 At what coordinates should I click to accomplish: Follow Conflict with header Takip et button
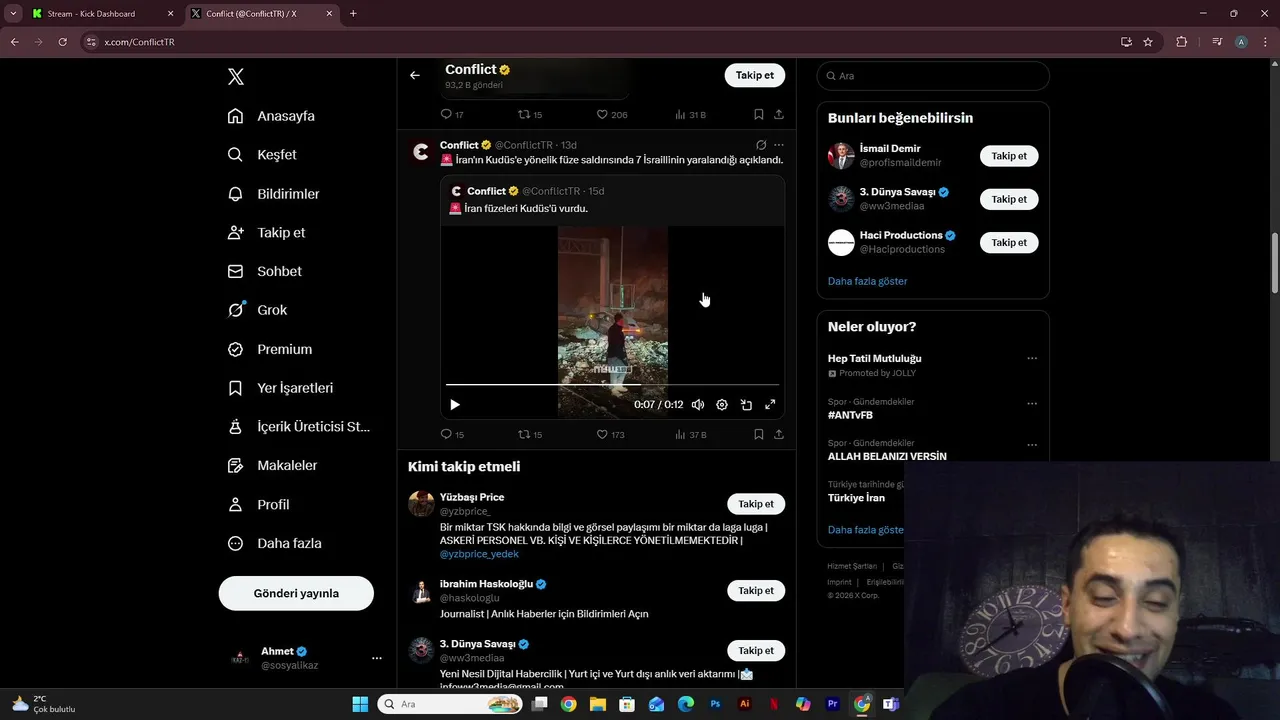pyautogui.click(x=755, y=75)
